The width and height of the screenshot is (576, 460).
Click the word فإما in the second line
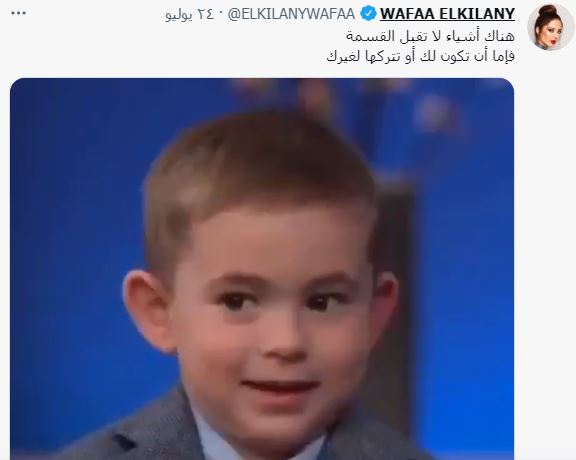pyautogui.click(x=505, y=56)
